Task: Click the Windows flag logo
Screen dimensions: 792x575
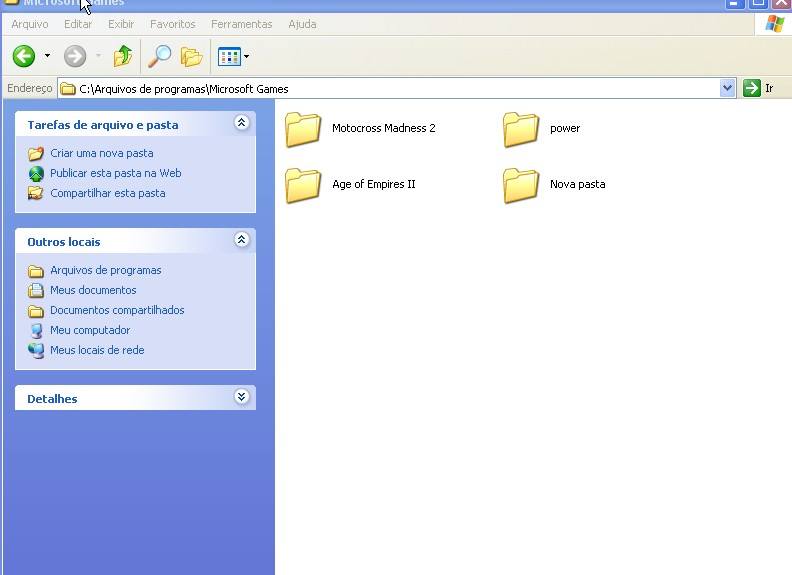Action: coord(775,23)
